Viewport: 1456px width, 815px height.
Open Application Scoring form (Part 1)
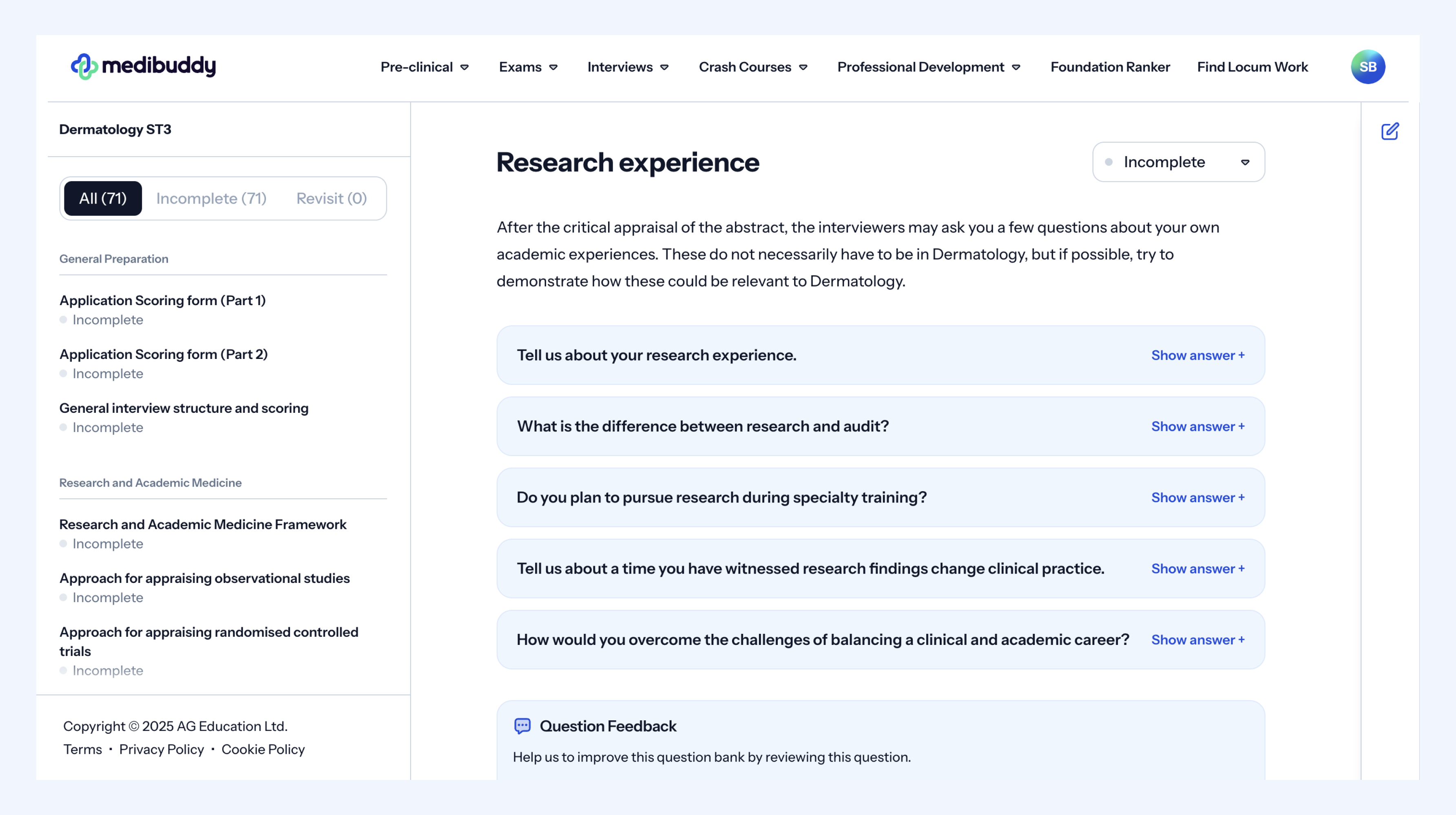pyautogui.click(x=162, y=300)
